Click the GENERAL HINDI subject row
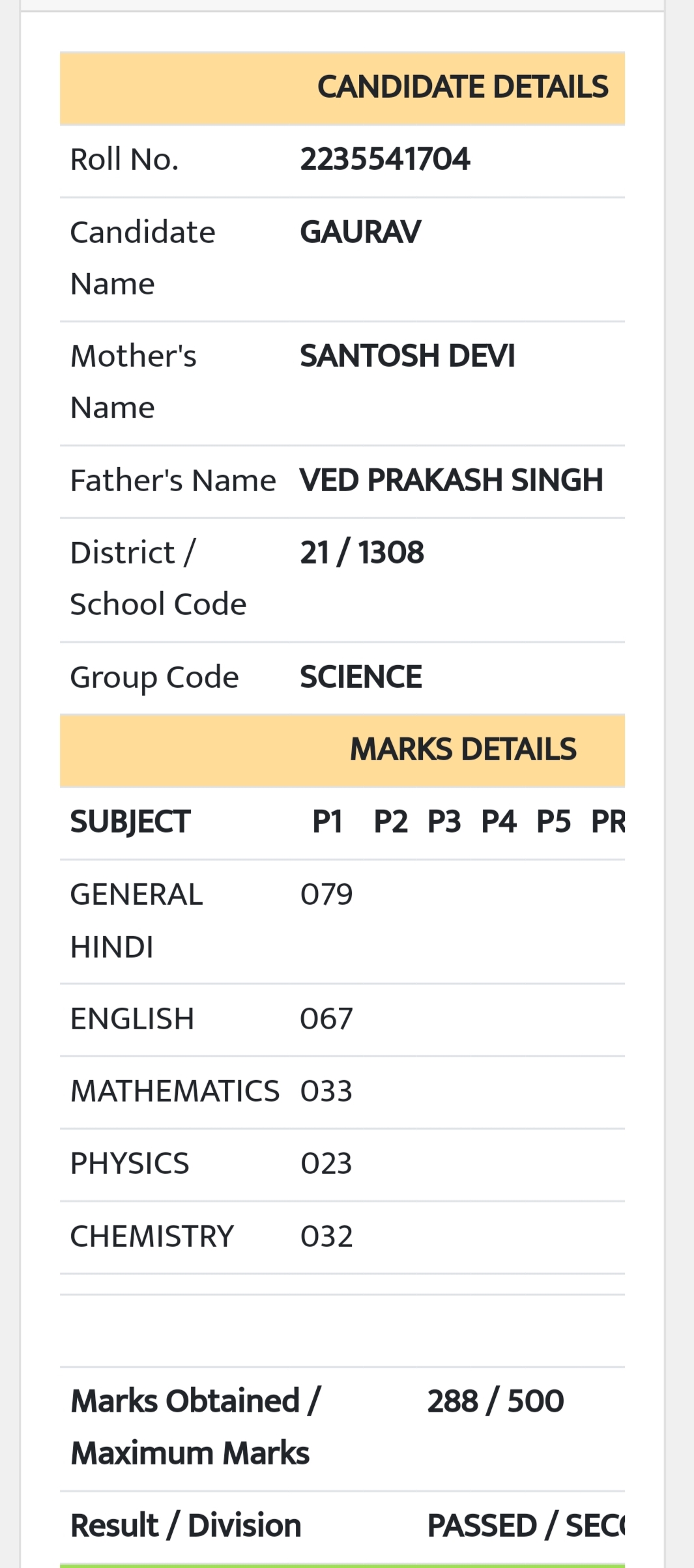The height and width of the screenshot is (1568, 694). pos(342,921)
